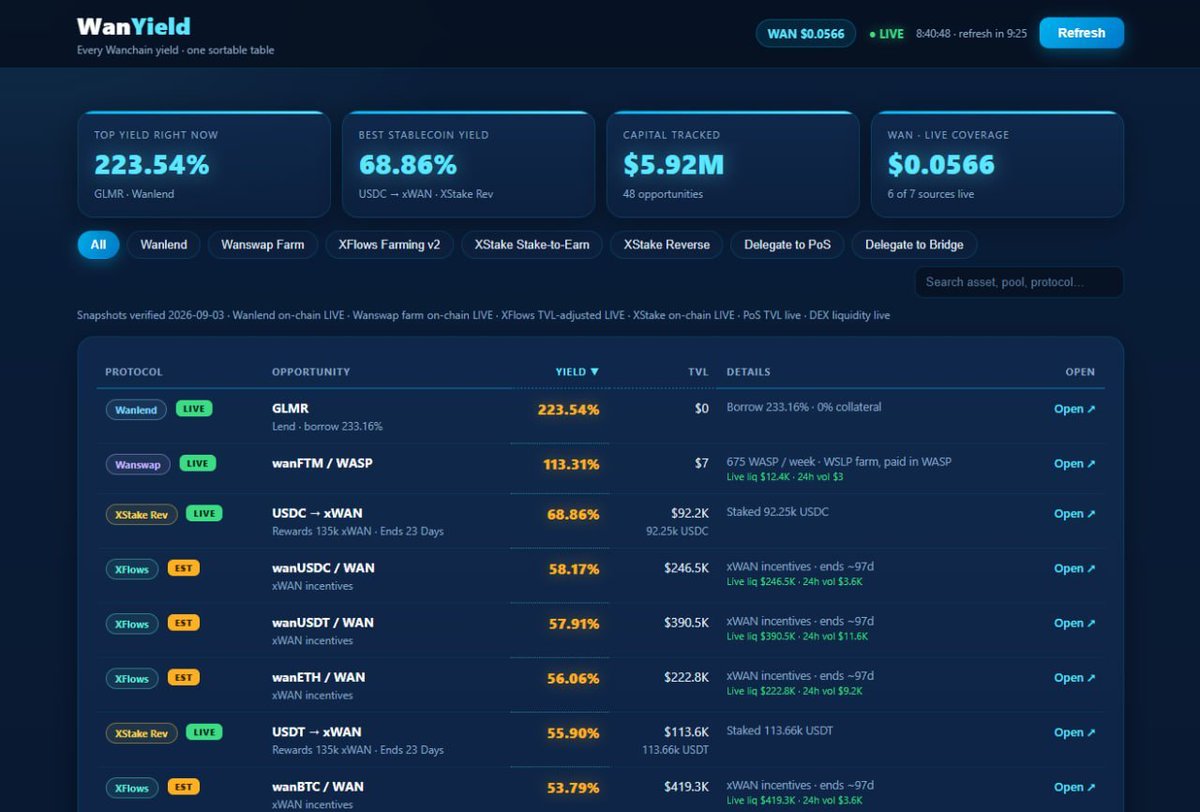Filter by XStake Reverse
Viewport: 1200px width, 812px height.
667,245
